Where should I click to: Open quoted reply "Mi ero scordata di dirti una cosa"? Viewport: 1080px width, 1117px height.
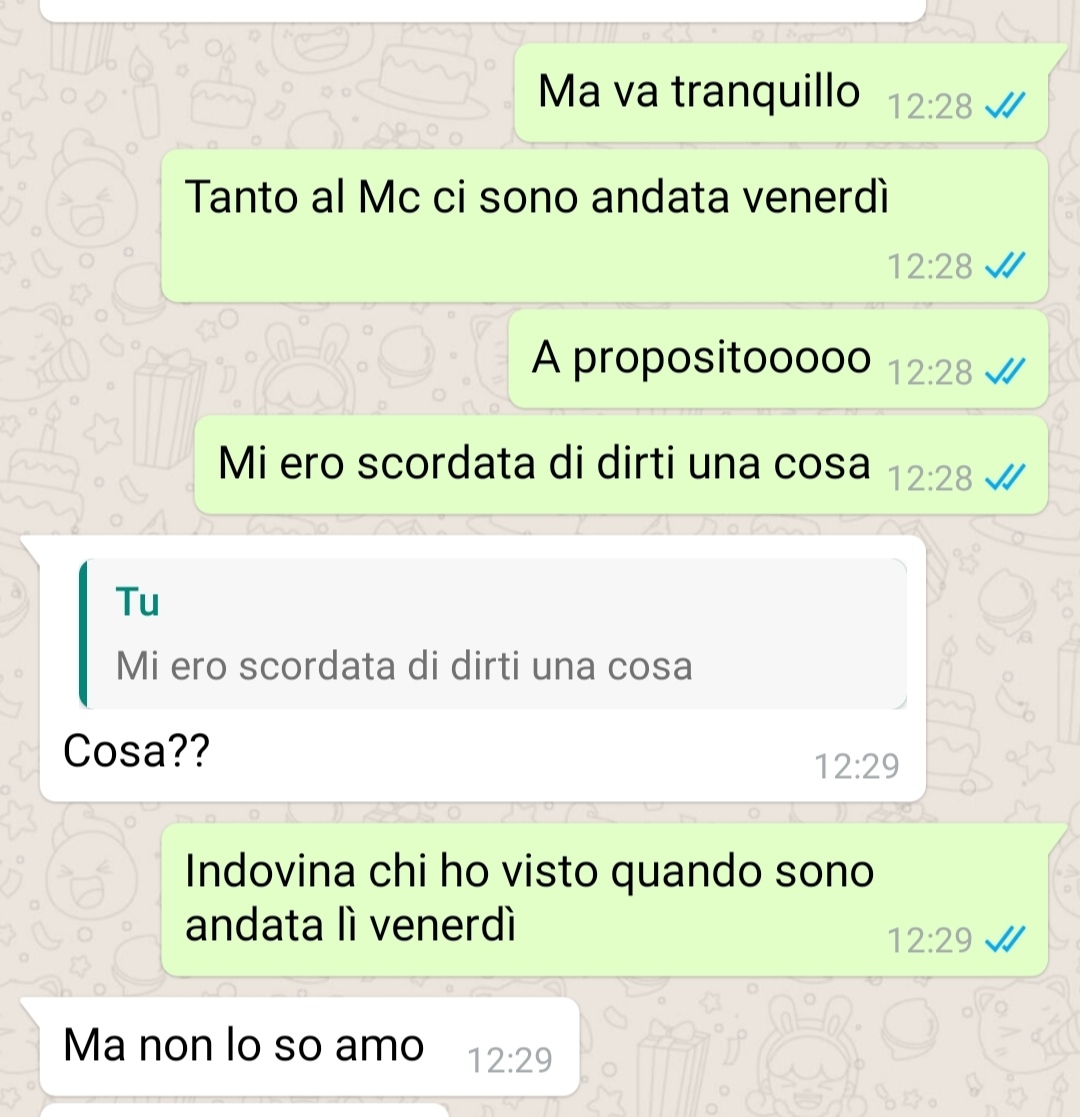(493, 634)
